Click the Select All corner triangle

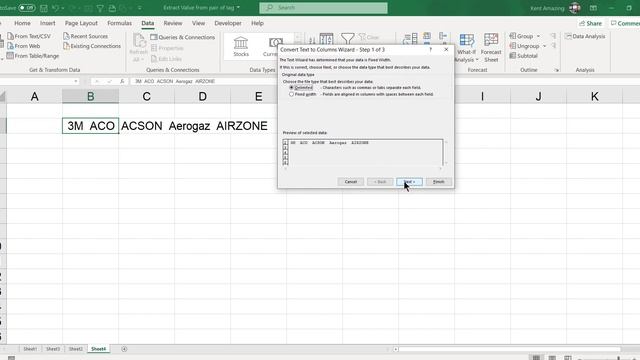pyautogui.click(x=3, y=96)
